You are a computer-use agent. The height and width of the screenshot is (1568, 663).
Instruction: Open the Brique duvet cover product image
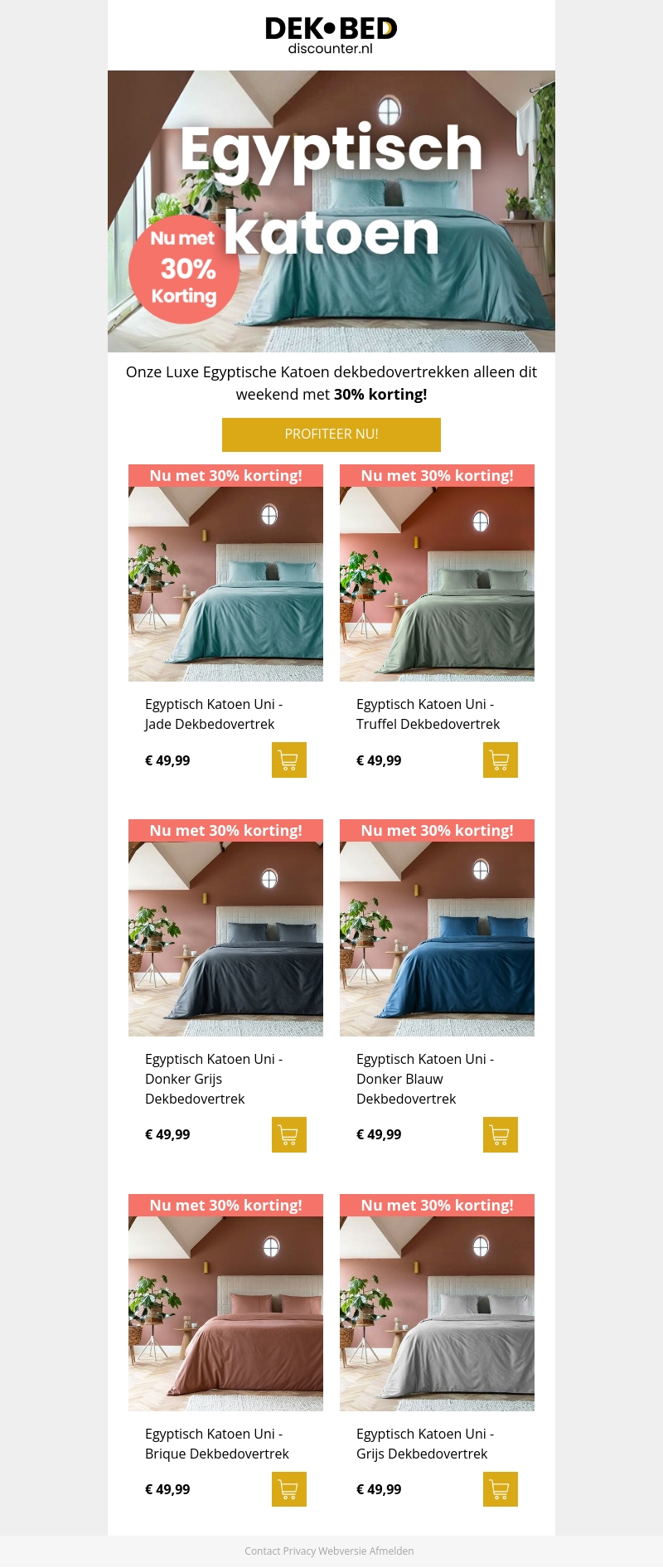coord(225,1313)
